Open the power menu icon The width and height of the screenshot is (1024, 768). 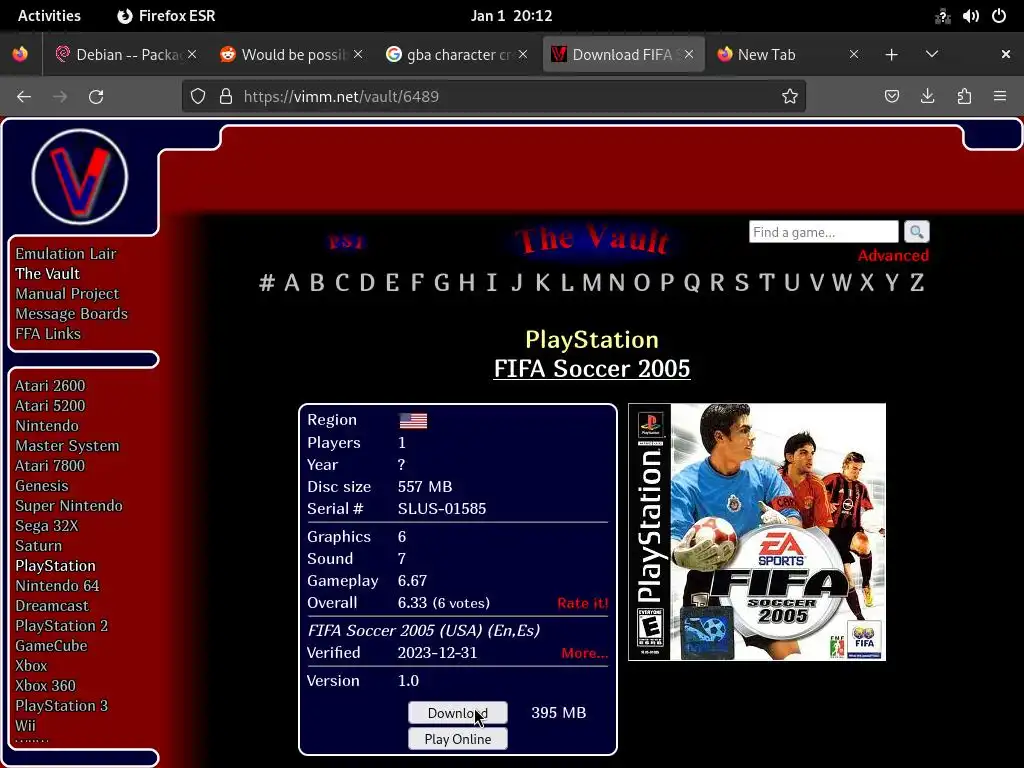tap(999, 16)
